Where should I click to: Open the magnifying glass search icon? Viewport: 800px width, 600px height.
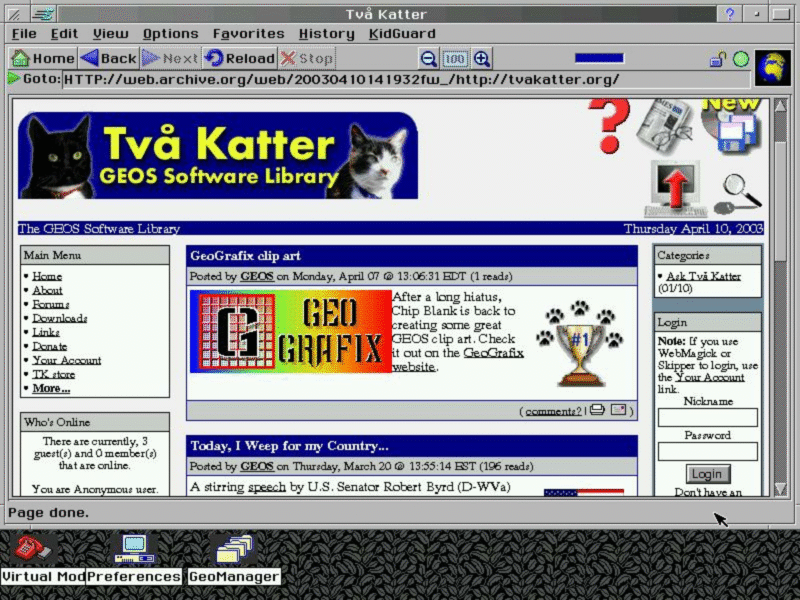738,194
